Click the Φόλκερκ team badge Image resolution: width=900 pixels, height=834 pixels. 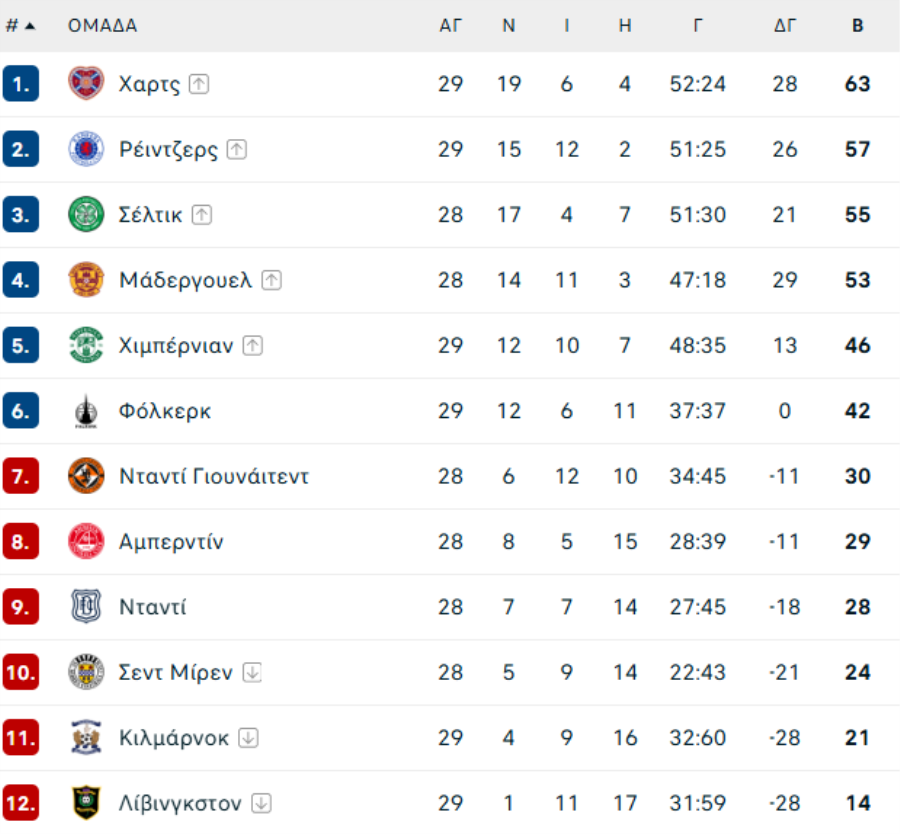tap(86, 411)
